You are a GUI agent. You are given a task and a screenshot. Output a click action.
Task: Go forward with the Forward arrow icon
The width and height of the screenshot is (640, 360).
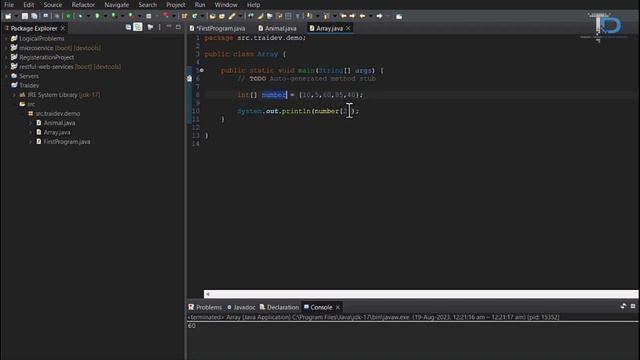(x=379, y=16)
